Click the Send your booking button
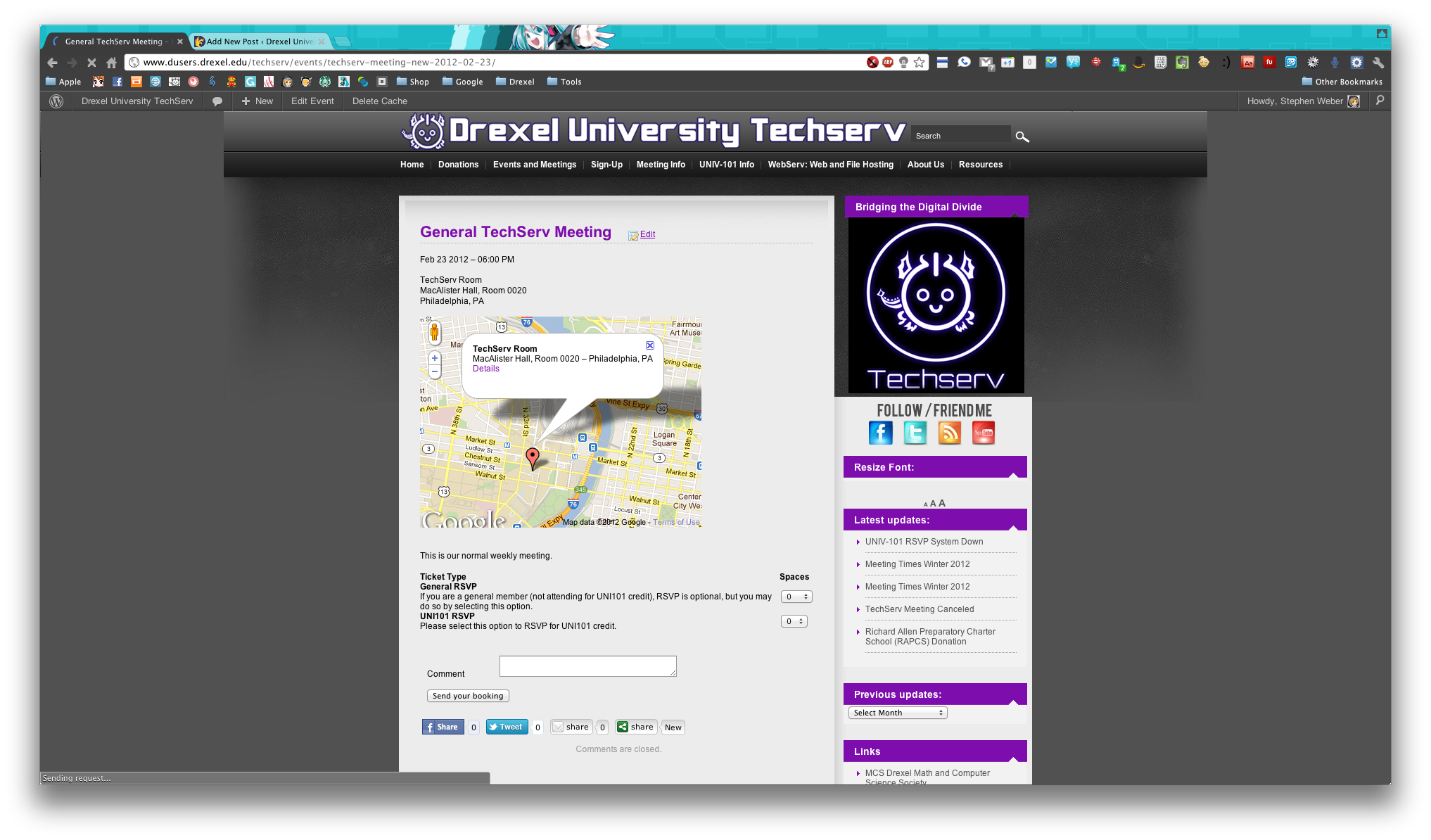 coord(468,696)
